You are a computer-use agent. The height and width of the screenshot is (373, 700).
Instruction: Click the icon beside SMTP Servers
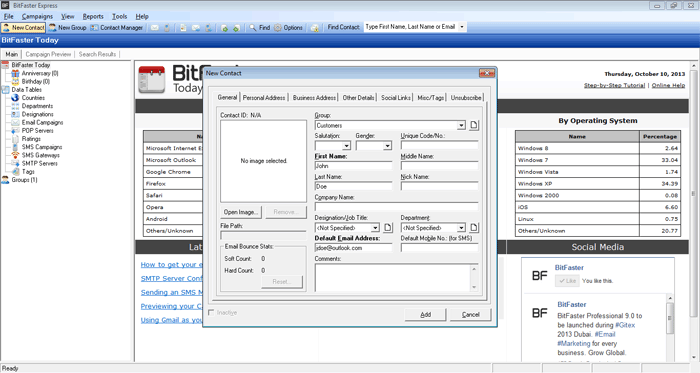click(x=16, y=163)
